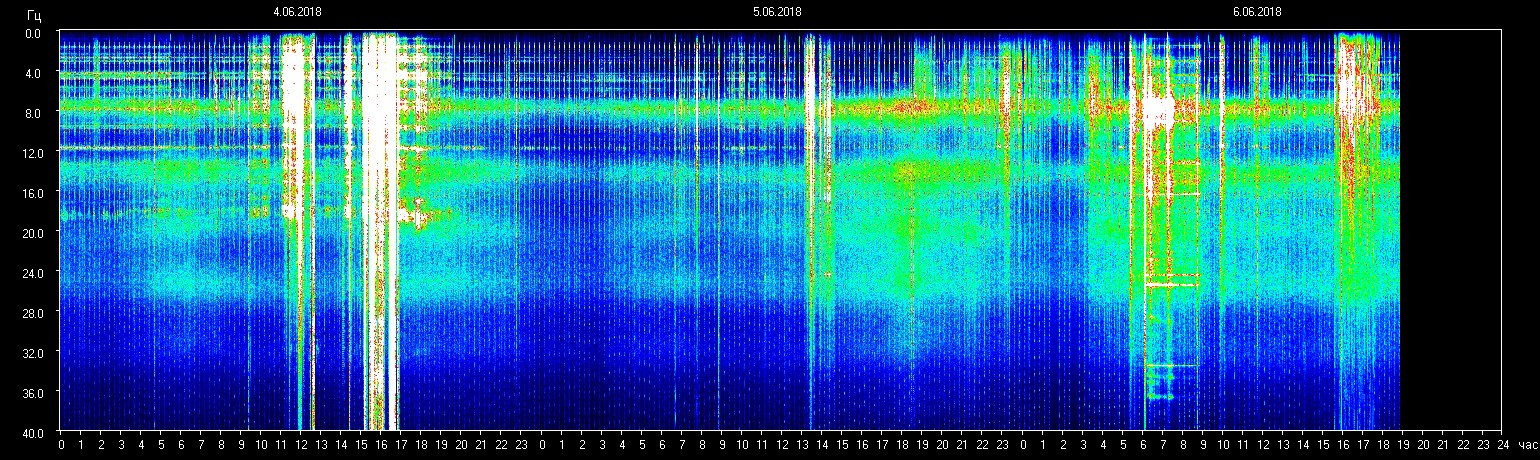
Task: Click the Гц frequency unit label
Action: (x=33, y=15)
